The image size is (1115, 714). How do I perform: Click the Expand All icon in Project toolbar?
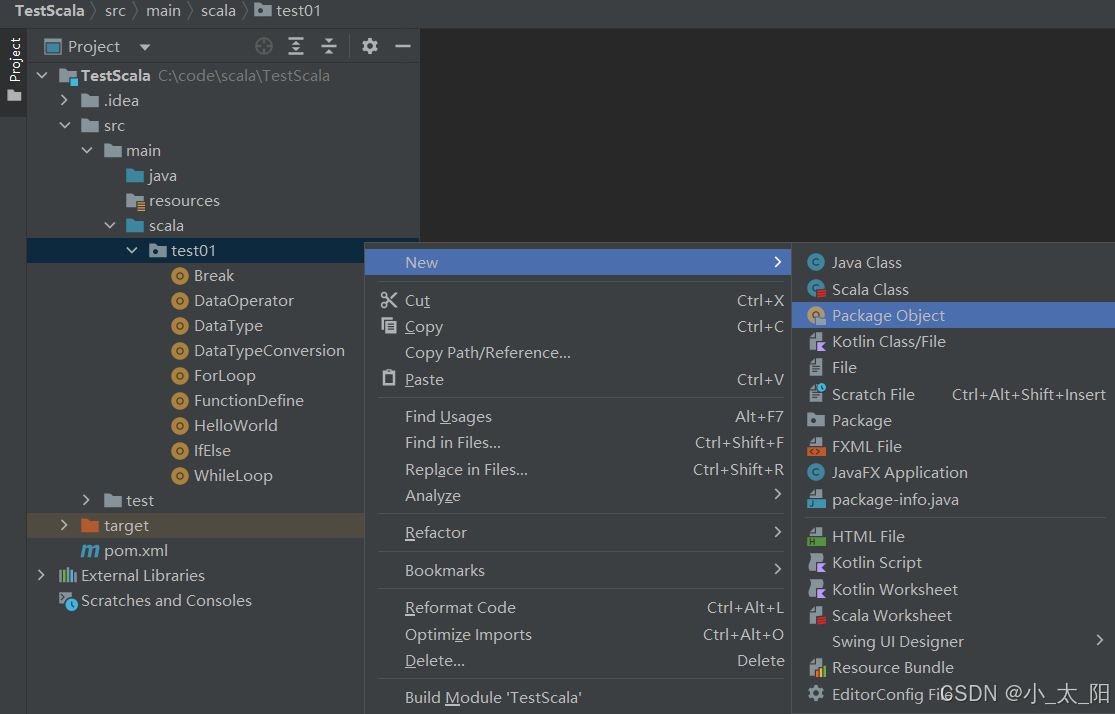click(296, 46)
